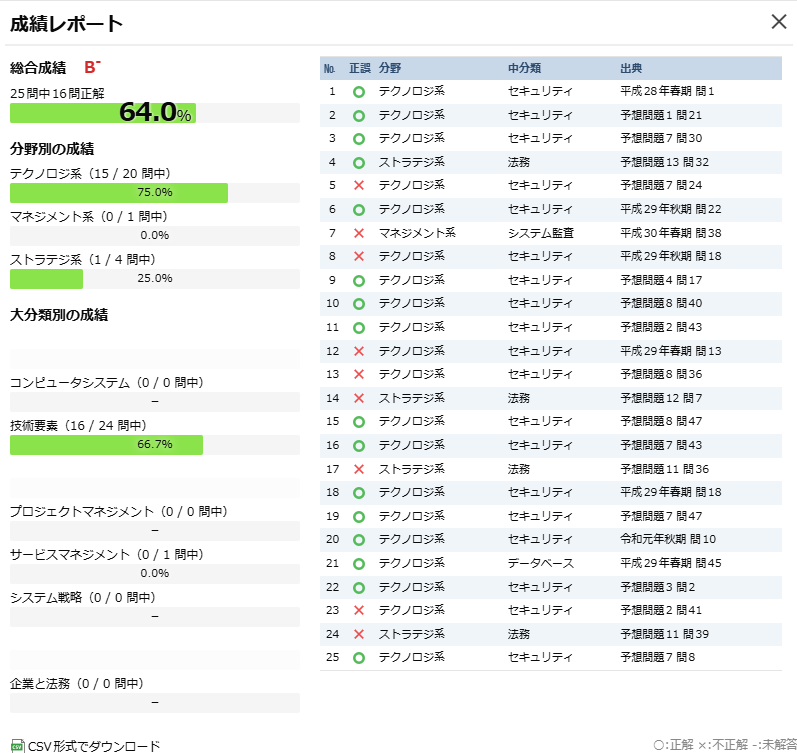Select source 平成28年春期 問1
This screenshot has height=753, width=797.
[x=667, y=92]
